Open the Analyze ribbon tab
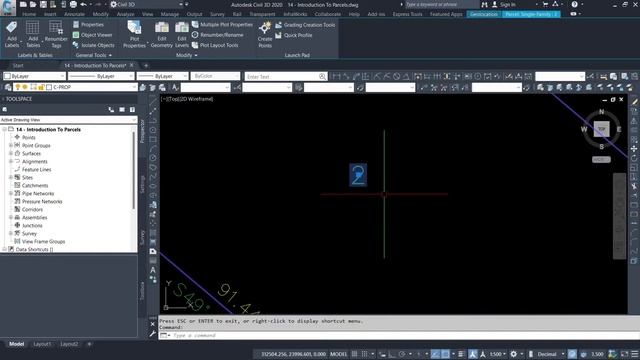Screen dimensions: 640x360 pyautogui.click(x=125, y=14)
